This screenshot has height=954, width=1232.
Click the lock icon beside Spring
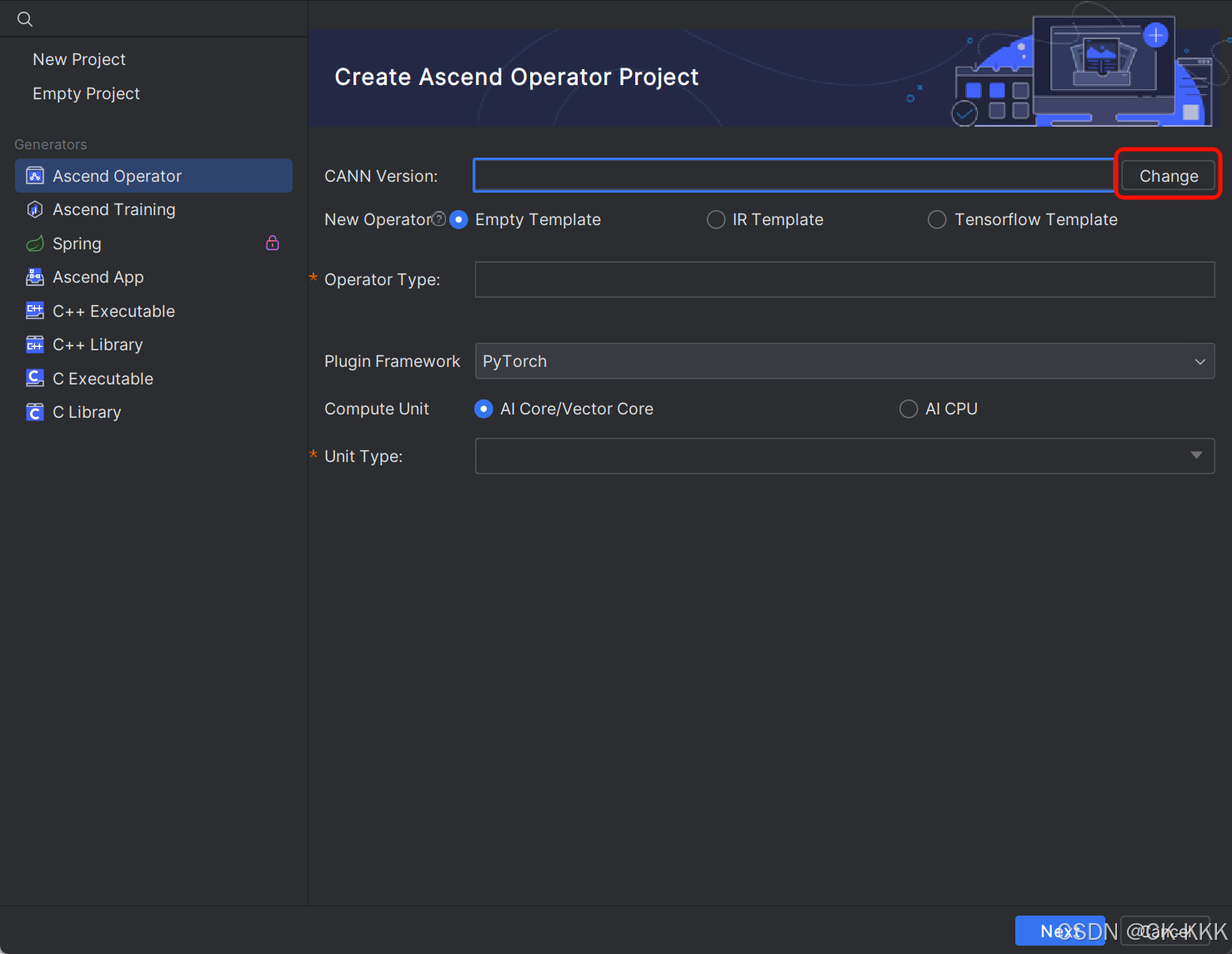273,243
